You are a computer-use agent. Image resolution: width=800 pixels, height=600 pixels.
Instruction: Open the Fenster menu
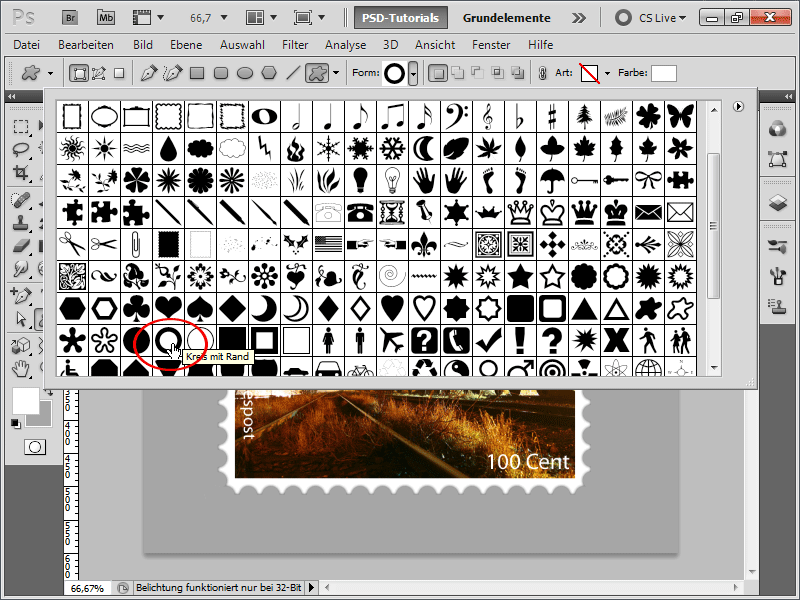point(491,45)
